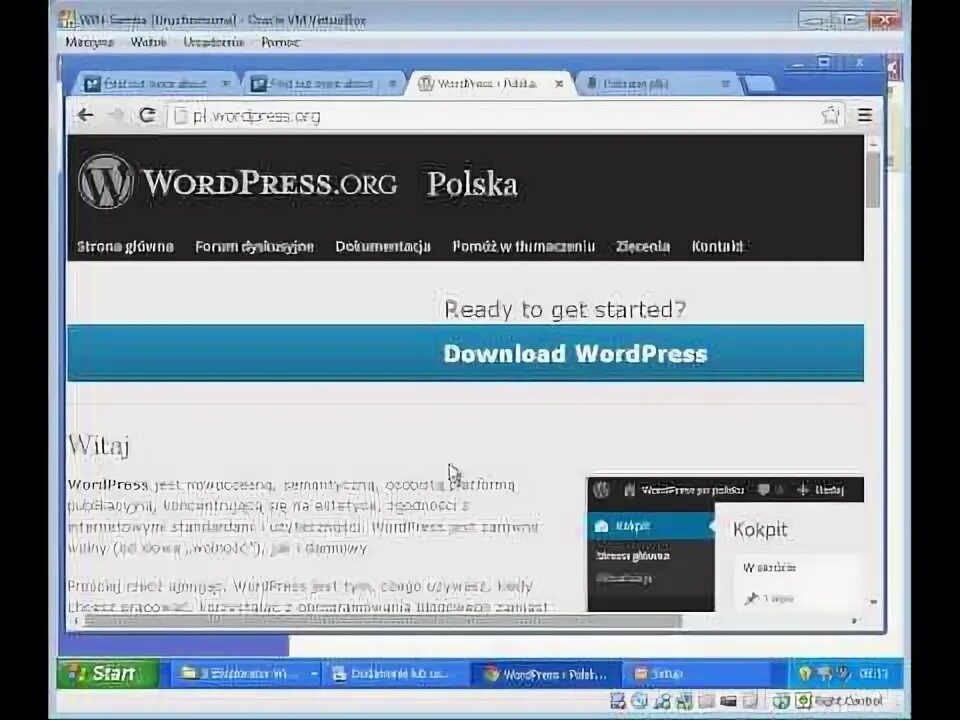Click the taskbar clock

[x=873, y=673]
